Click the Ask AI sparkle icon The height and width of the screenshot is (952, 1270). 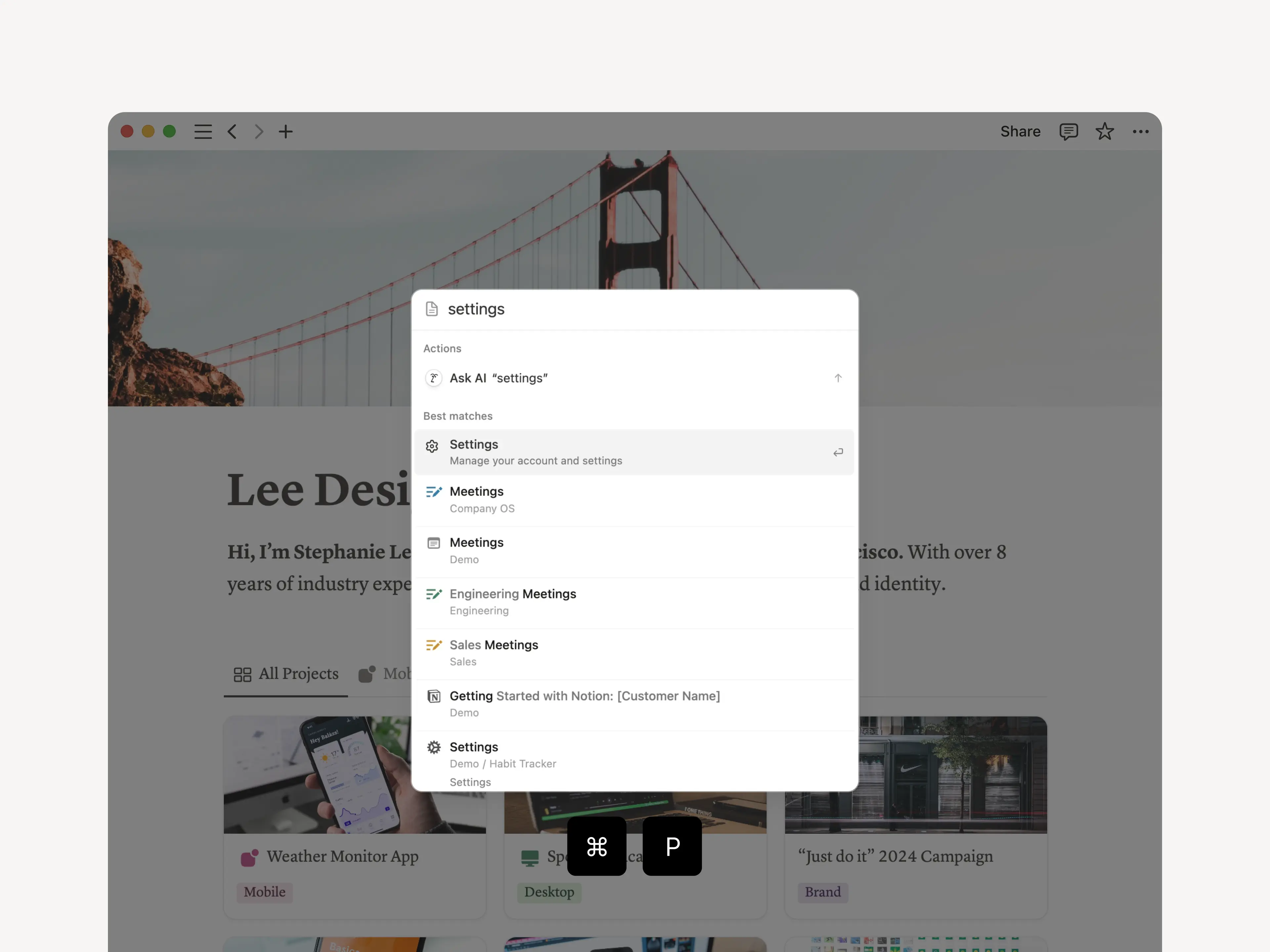(x=434, y=377)
